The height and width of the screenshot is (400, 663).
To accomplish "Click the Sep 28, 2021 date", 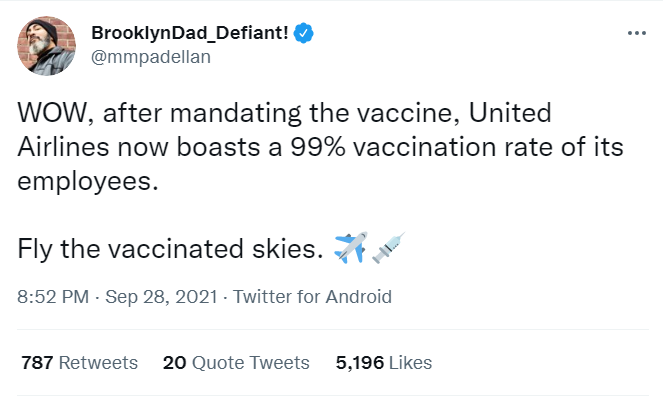I will click(x=164, y=296).
